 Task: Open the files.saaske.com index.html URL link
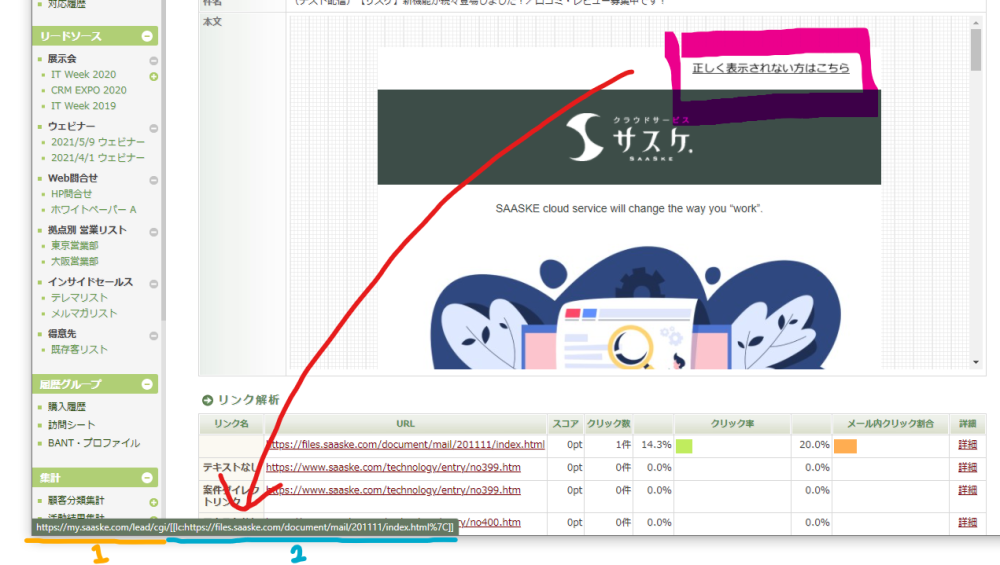pos(406,444)
